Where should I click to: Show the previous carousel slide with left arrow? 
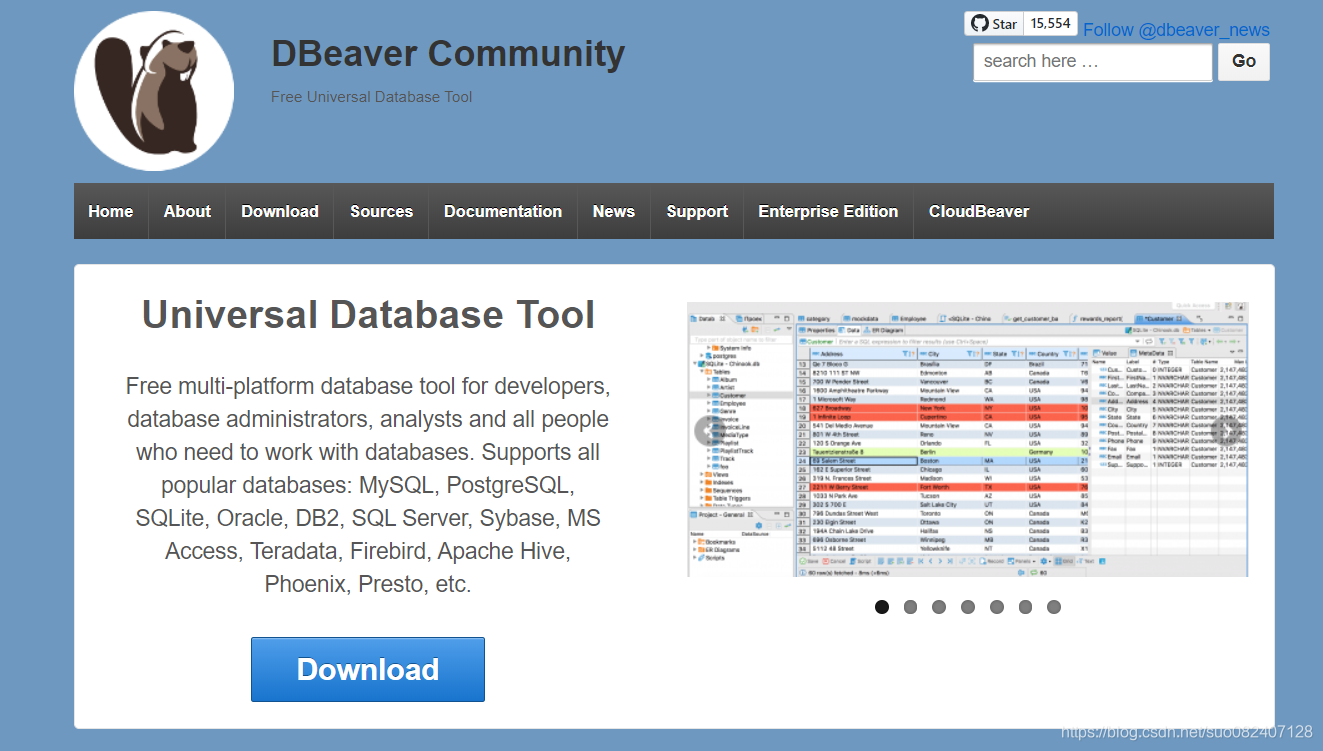(x=709, y=431)
